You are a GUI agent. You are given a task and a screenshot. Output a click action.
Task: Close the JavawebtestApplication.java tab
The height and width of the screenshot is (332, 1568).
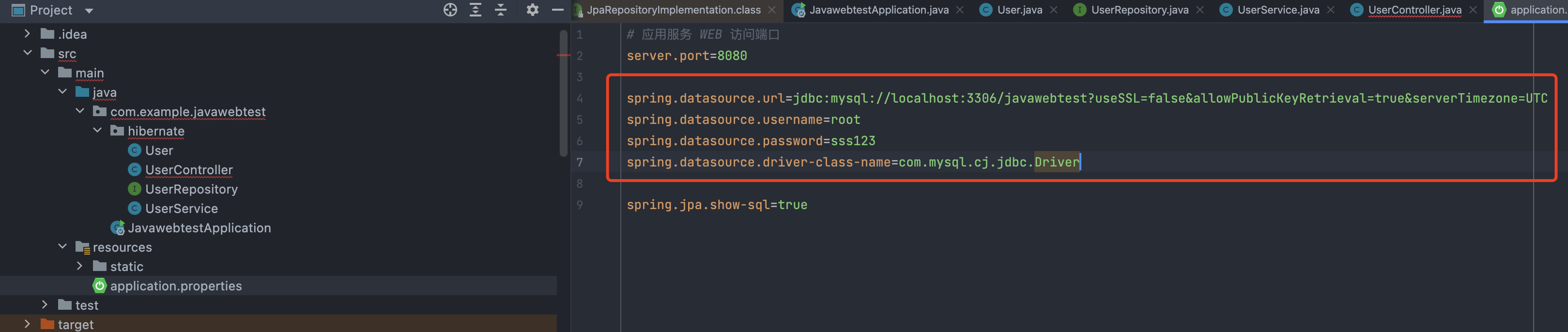tap(960, 10)
